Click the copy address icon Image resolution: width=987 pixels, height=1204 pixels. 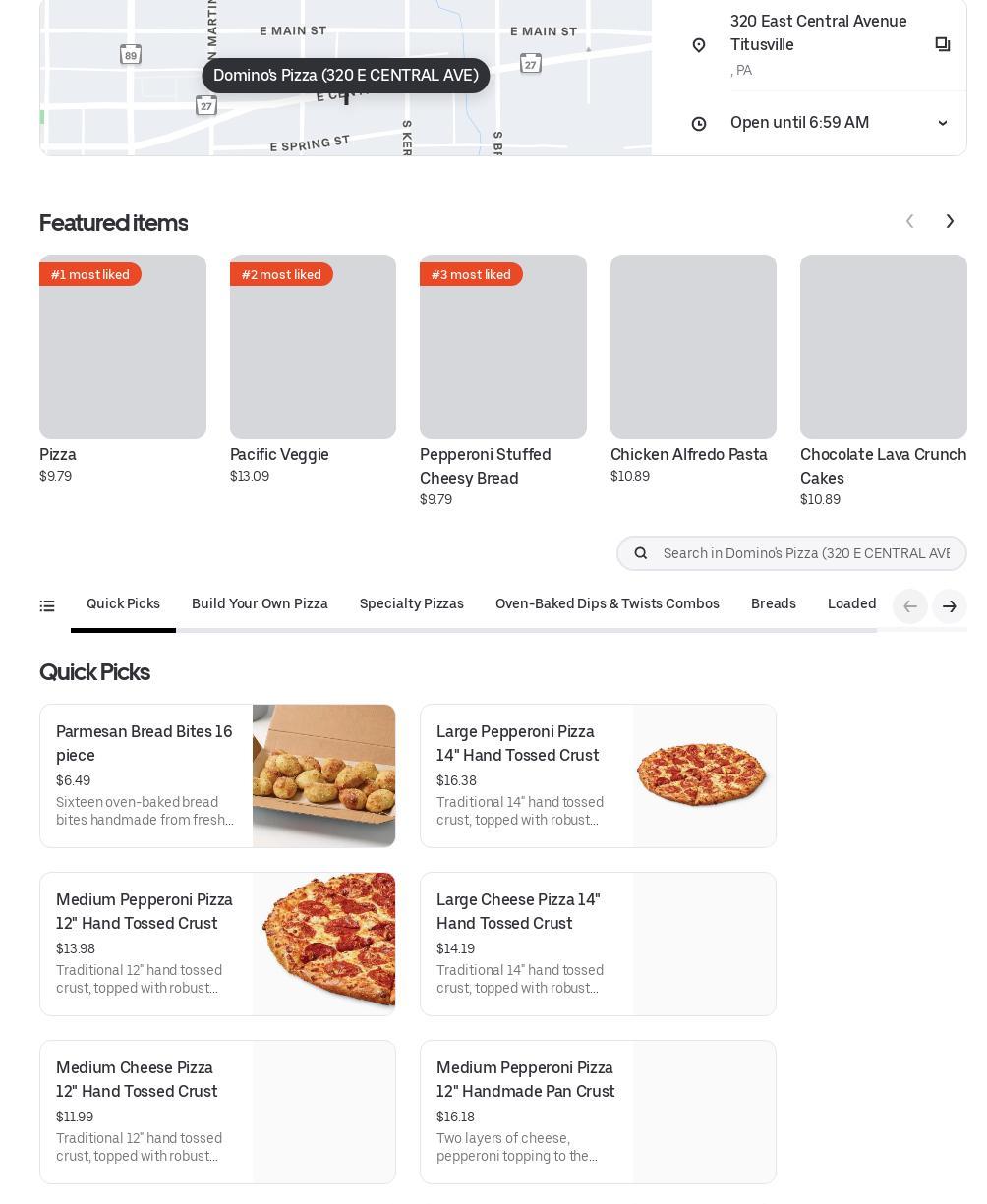click(943, 44)
